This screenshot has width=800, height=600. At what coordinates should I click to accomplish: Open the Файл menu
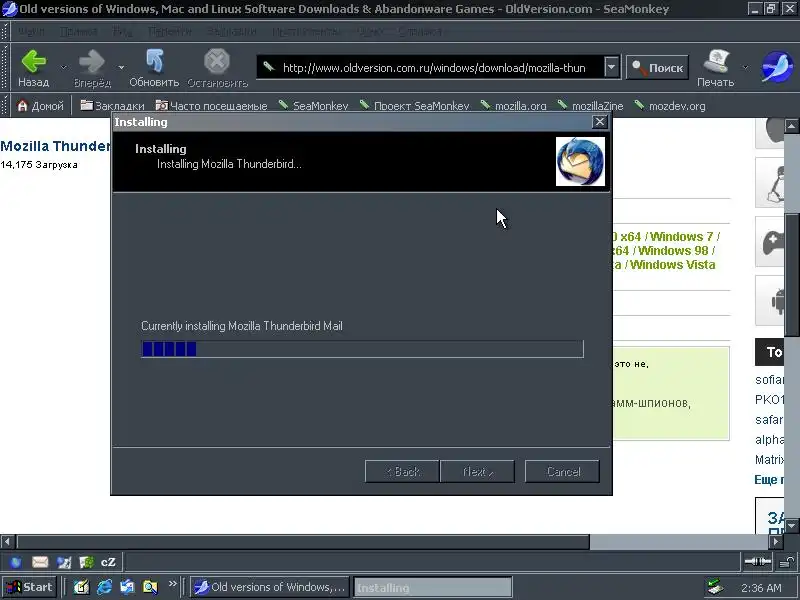coord(31,32)
